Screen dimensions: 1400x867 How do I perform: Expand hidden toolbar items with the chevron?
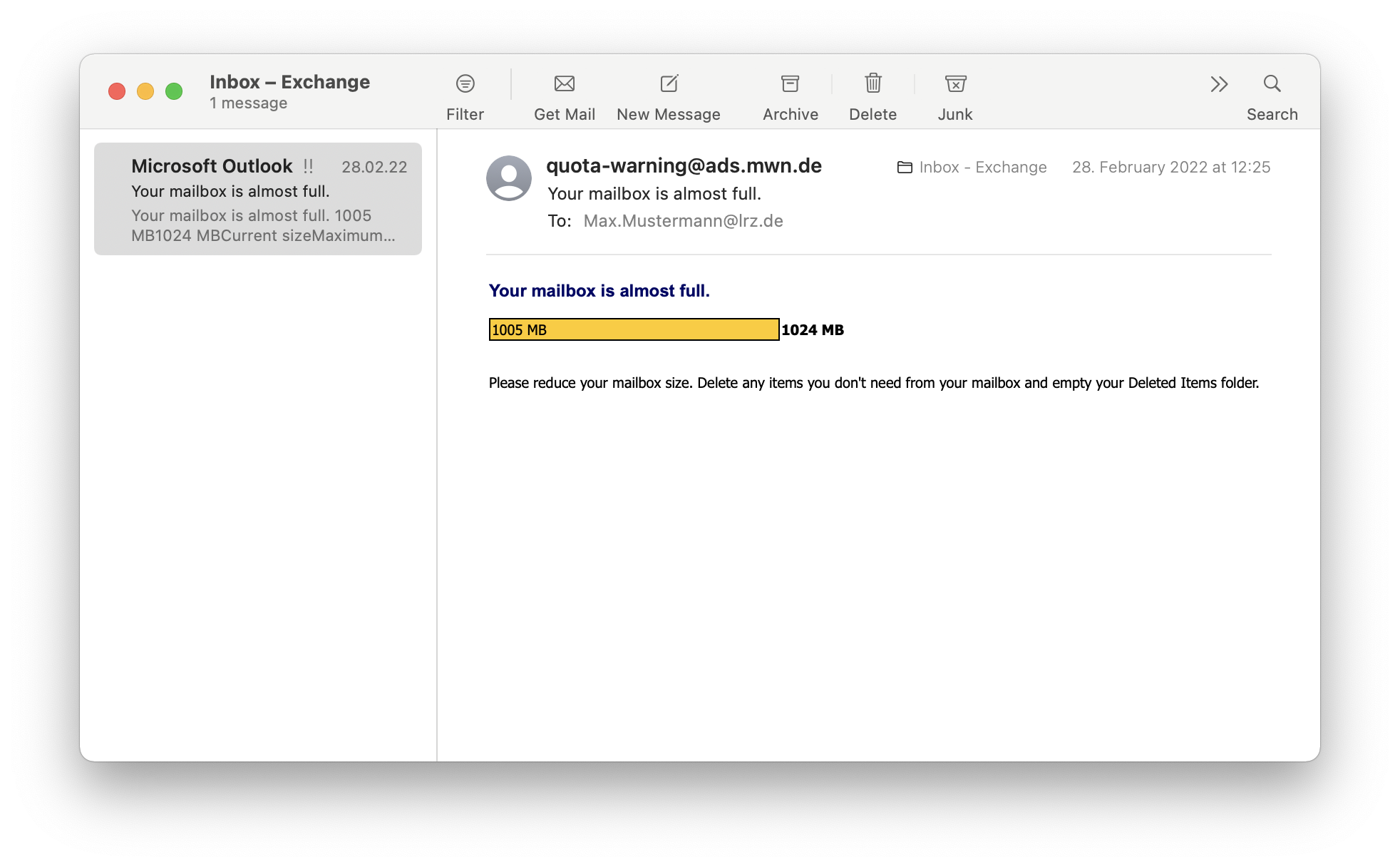click(x=1219, y=83)
